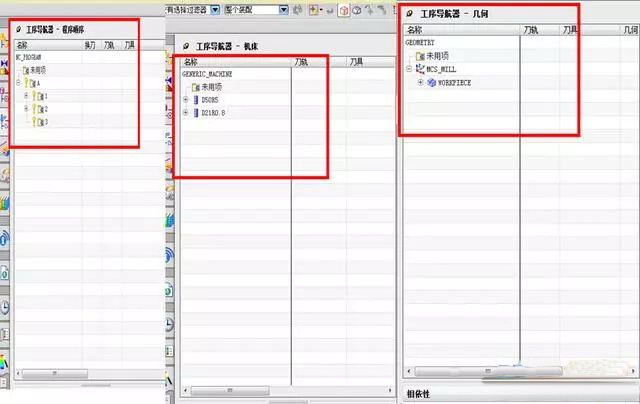Expand the D21R0.8 tool node

(186, 113)
